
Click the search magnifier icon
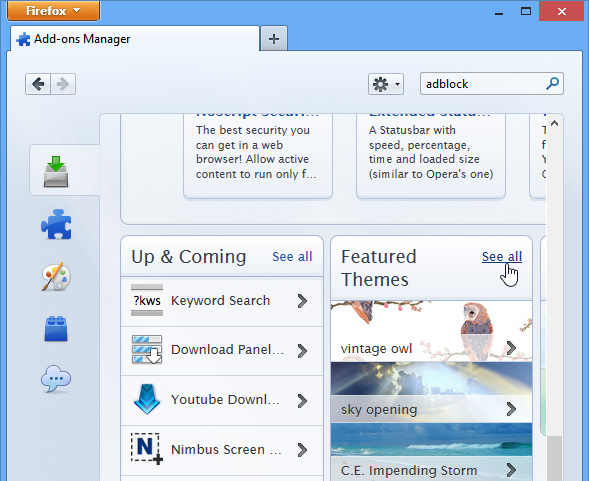point(552,83)
